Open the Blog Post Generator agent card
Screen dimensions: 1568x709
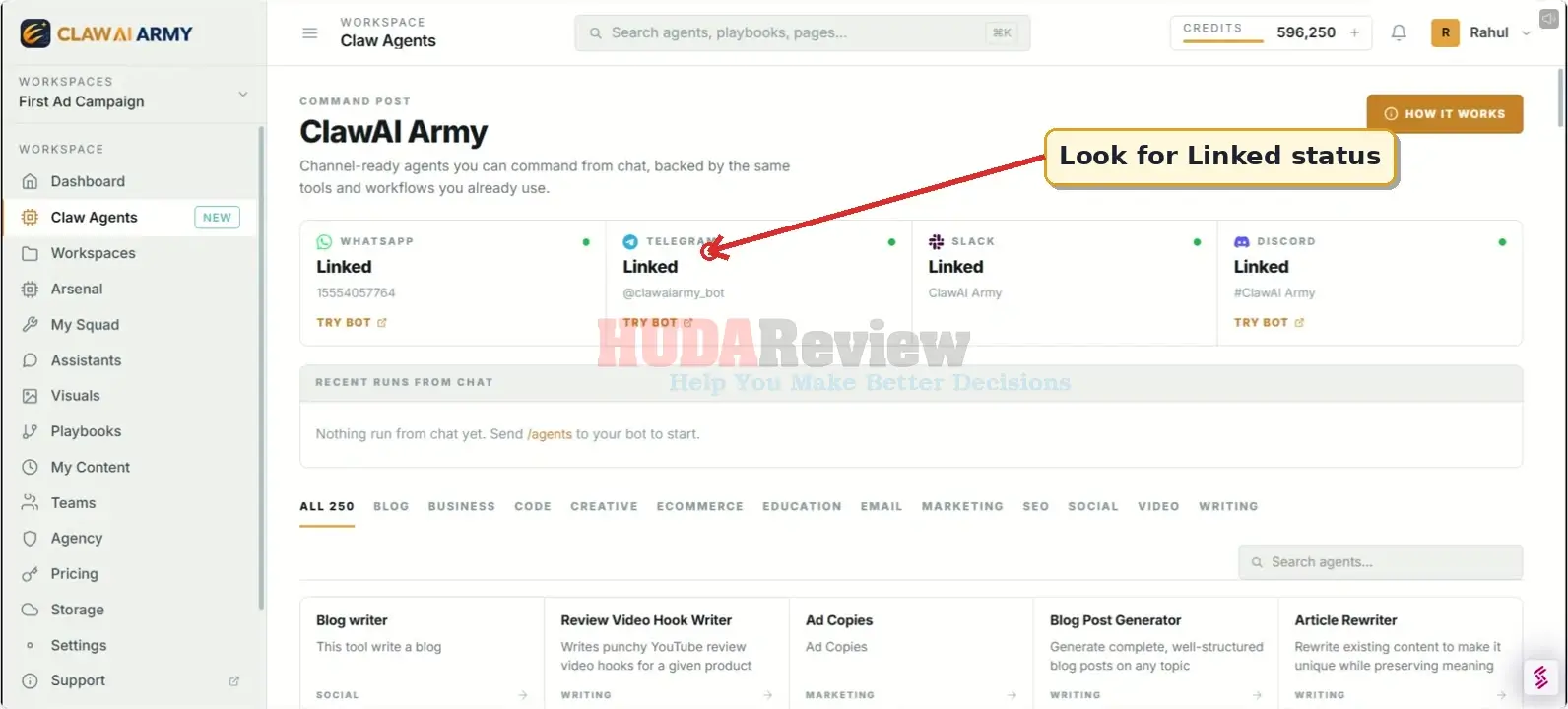(x=1156, y=653)
